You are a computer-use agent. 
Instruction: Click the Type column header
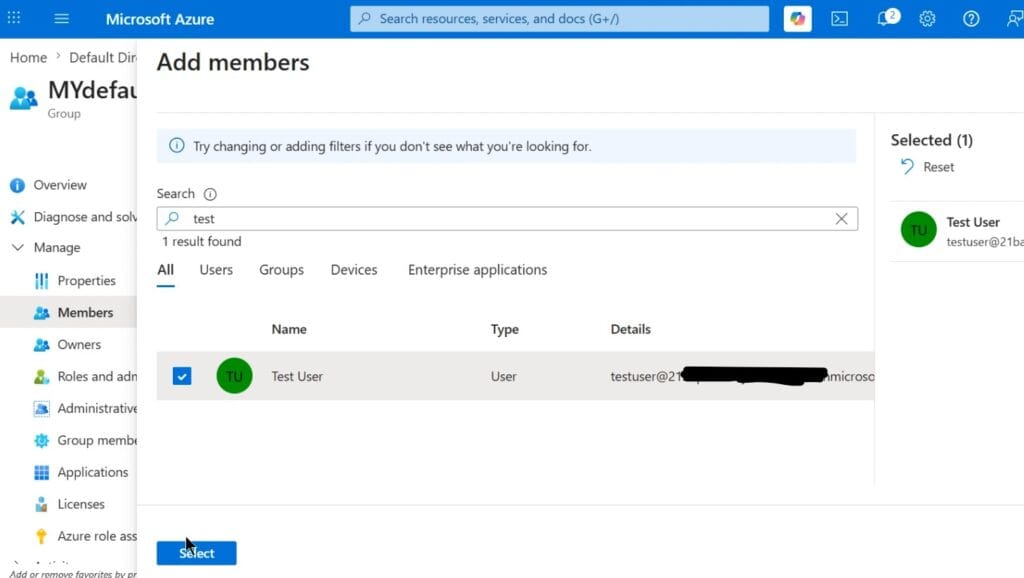[504, 329]
